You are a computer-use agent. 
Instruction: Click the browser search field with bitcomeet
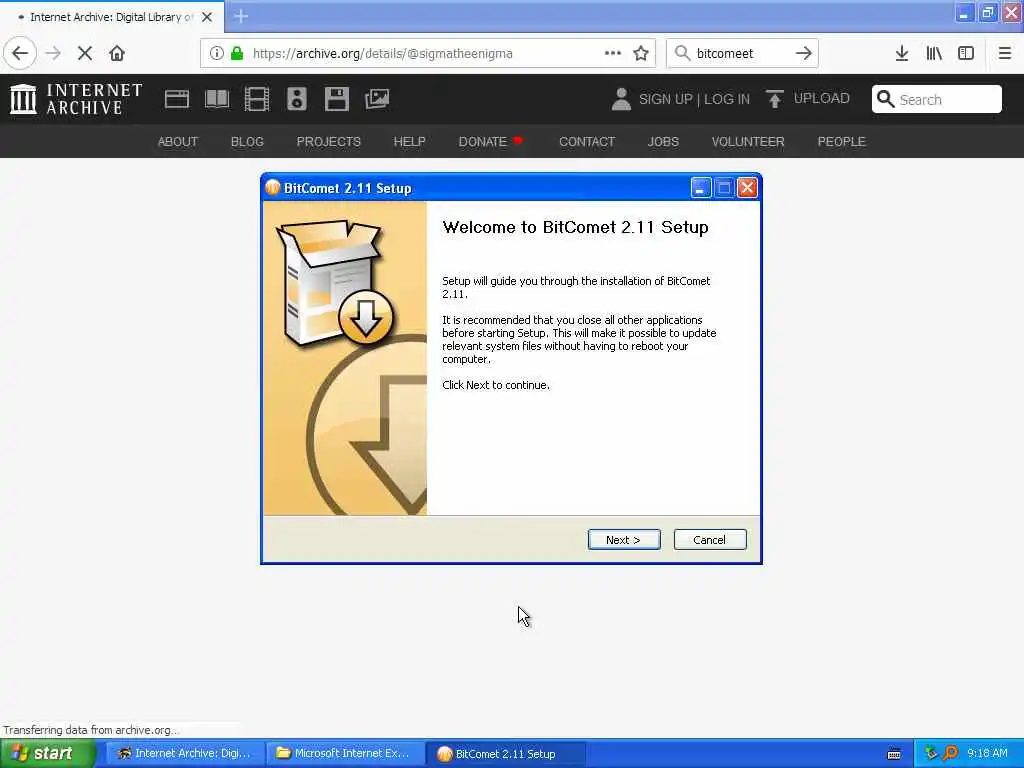pos(742,54)
